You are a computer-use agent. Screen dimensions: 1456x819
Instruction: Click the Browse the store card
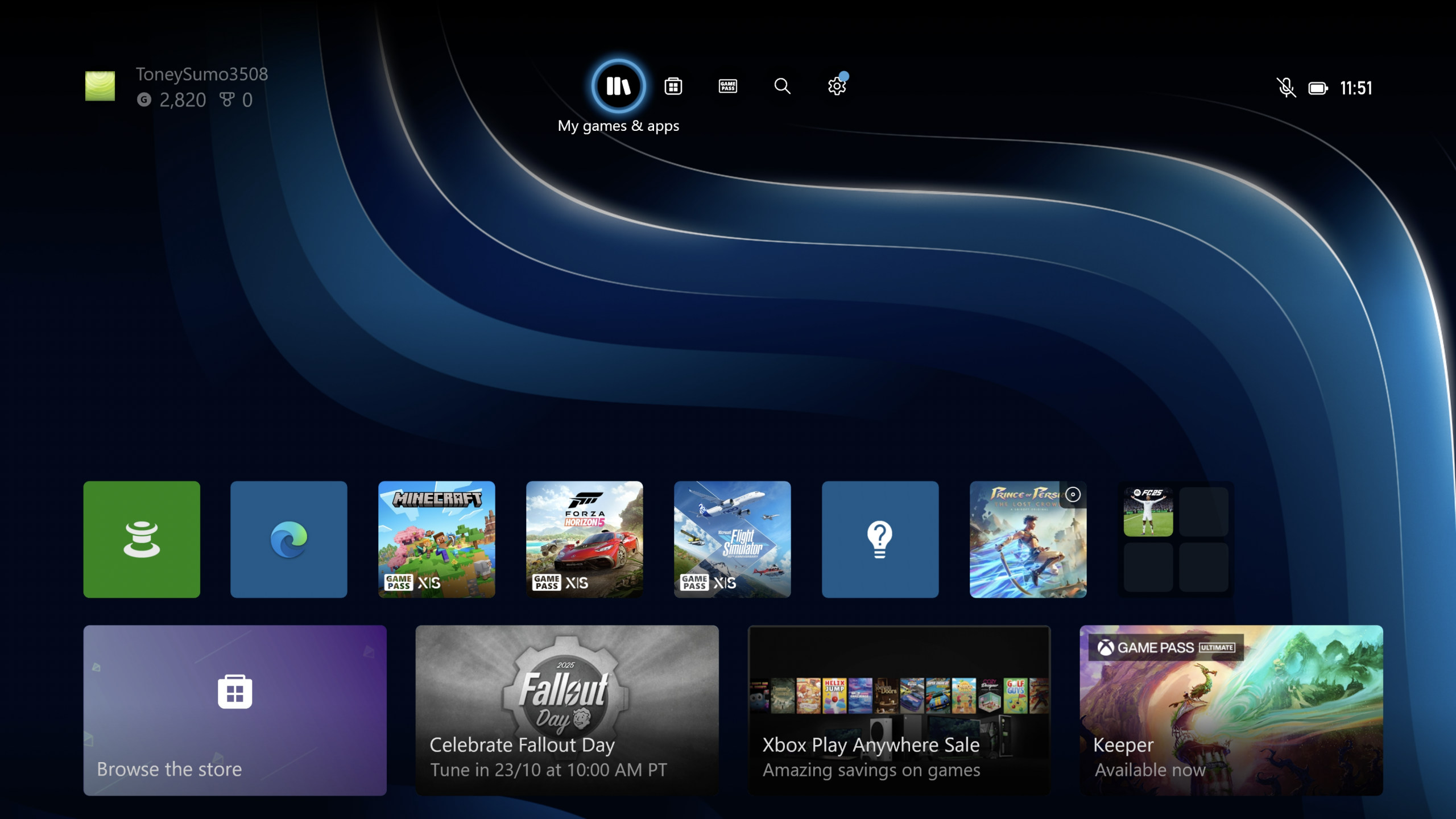[235, 710]
